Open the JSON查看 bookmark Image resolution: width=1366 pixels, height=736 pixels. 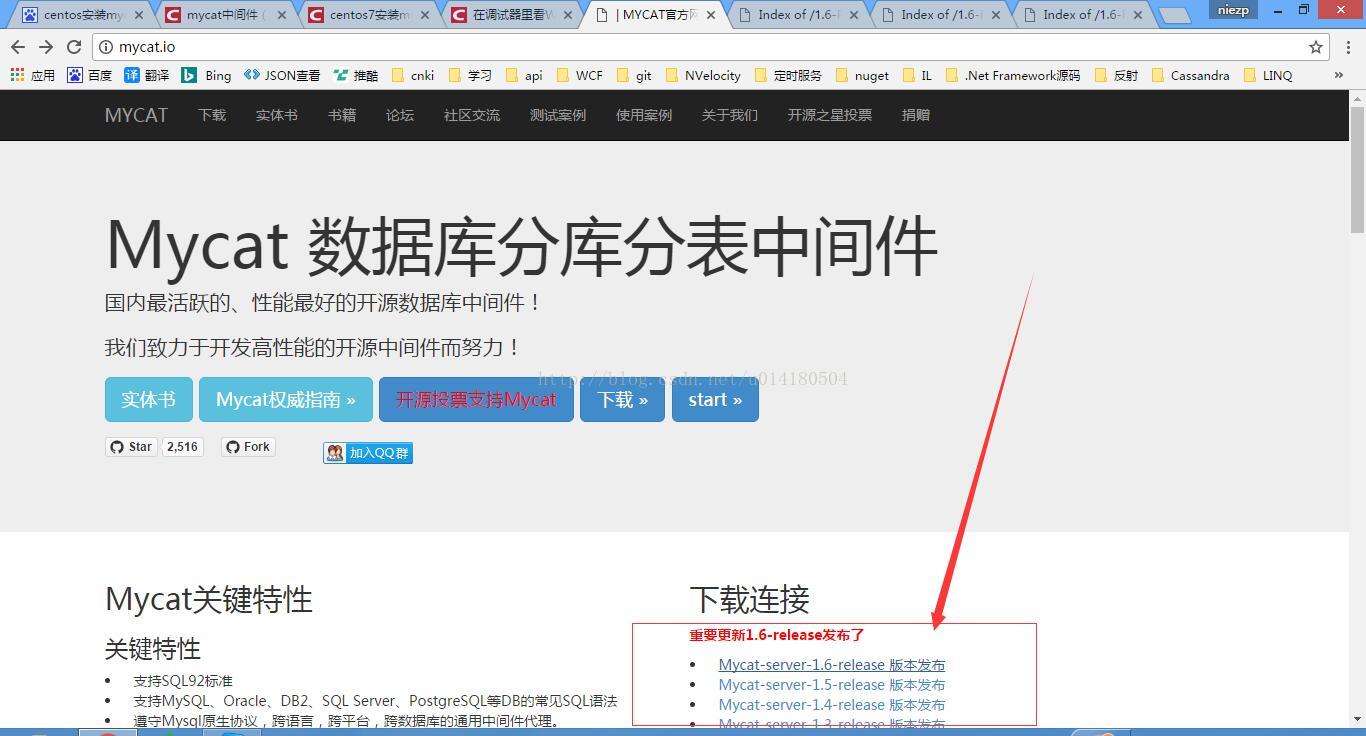[x=282, y=75]
